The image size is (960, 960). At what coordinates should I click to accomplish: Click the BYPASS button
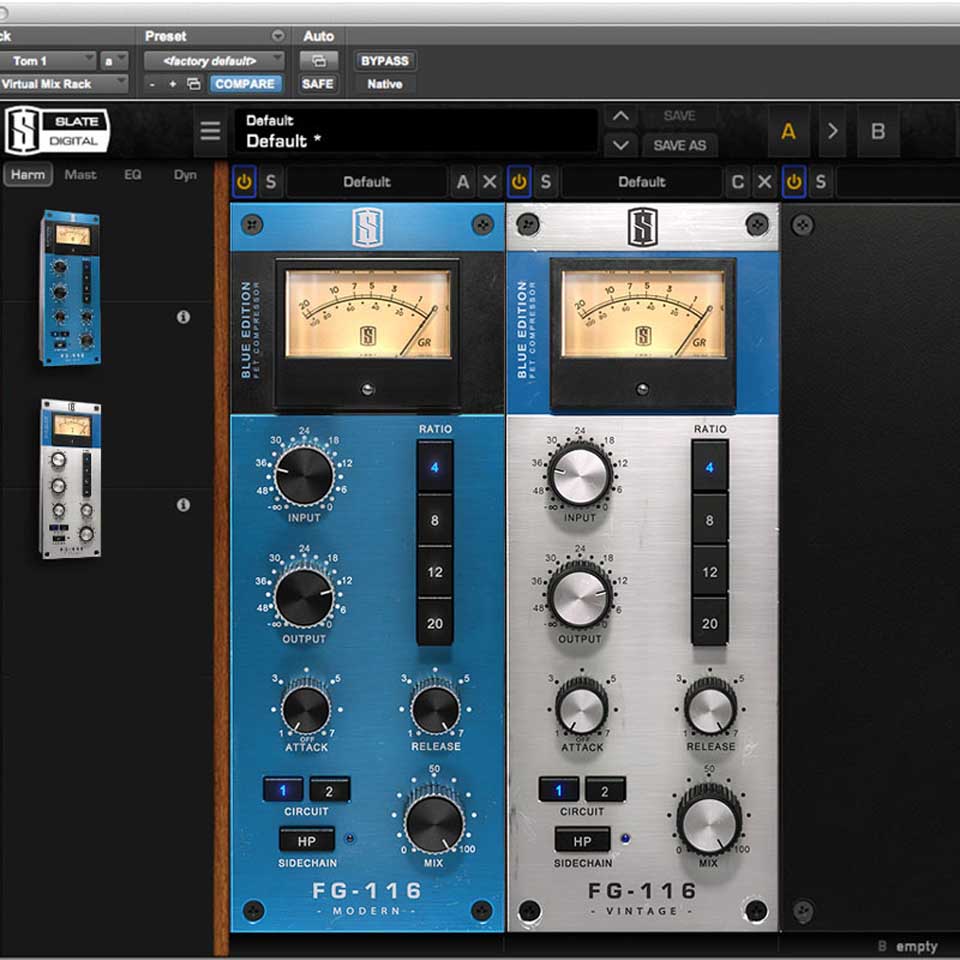coord(385,61)
